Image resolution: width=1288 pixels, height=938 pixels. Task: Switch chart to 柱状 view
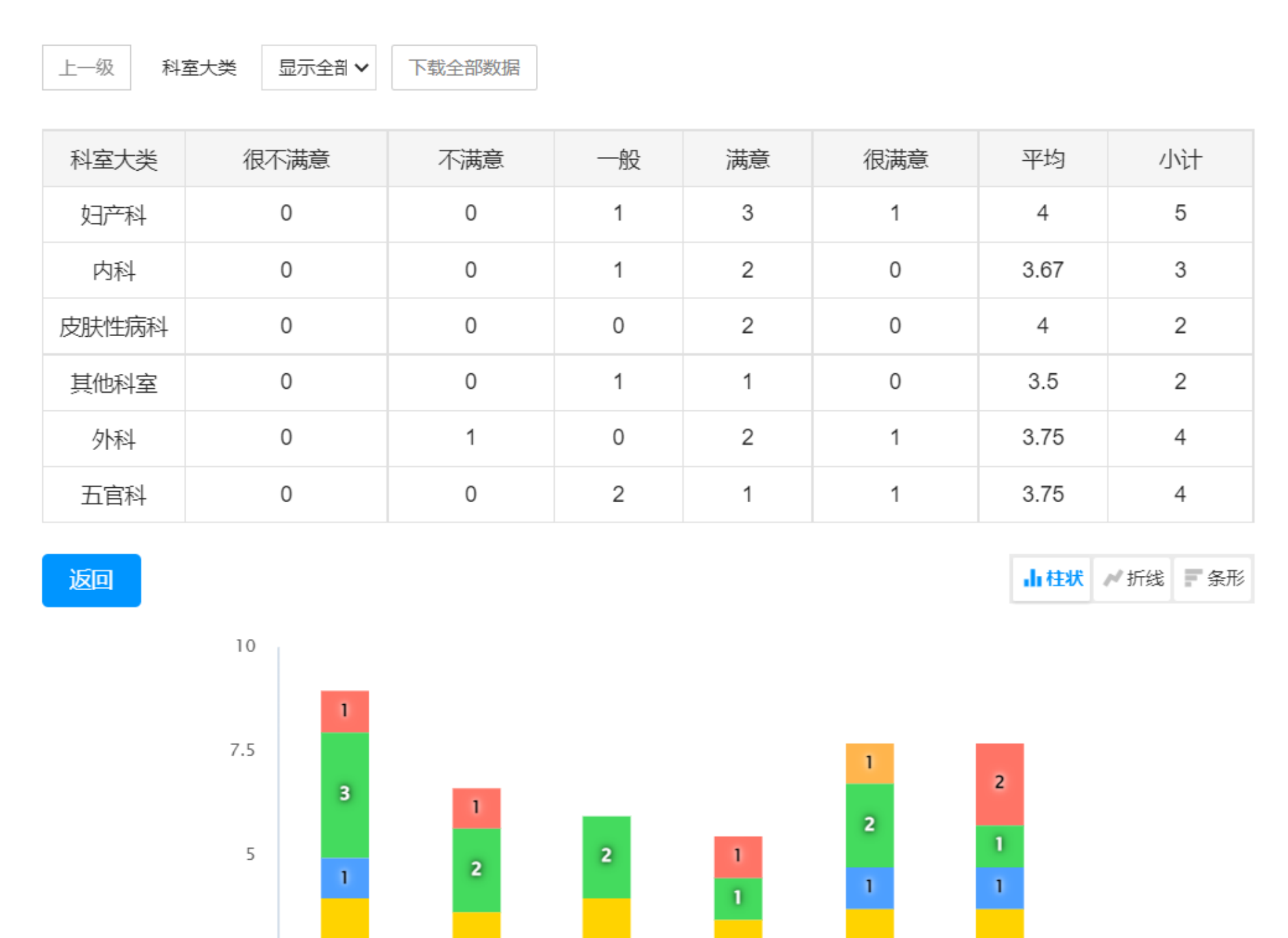tap(1052, 578)
